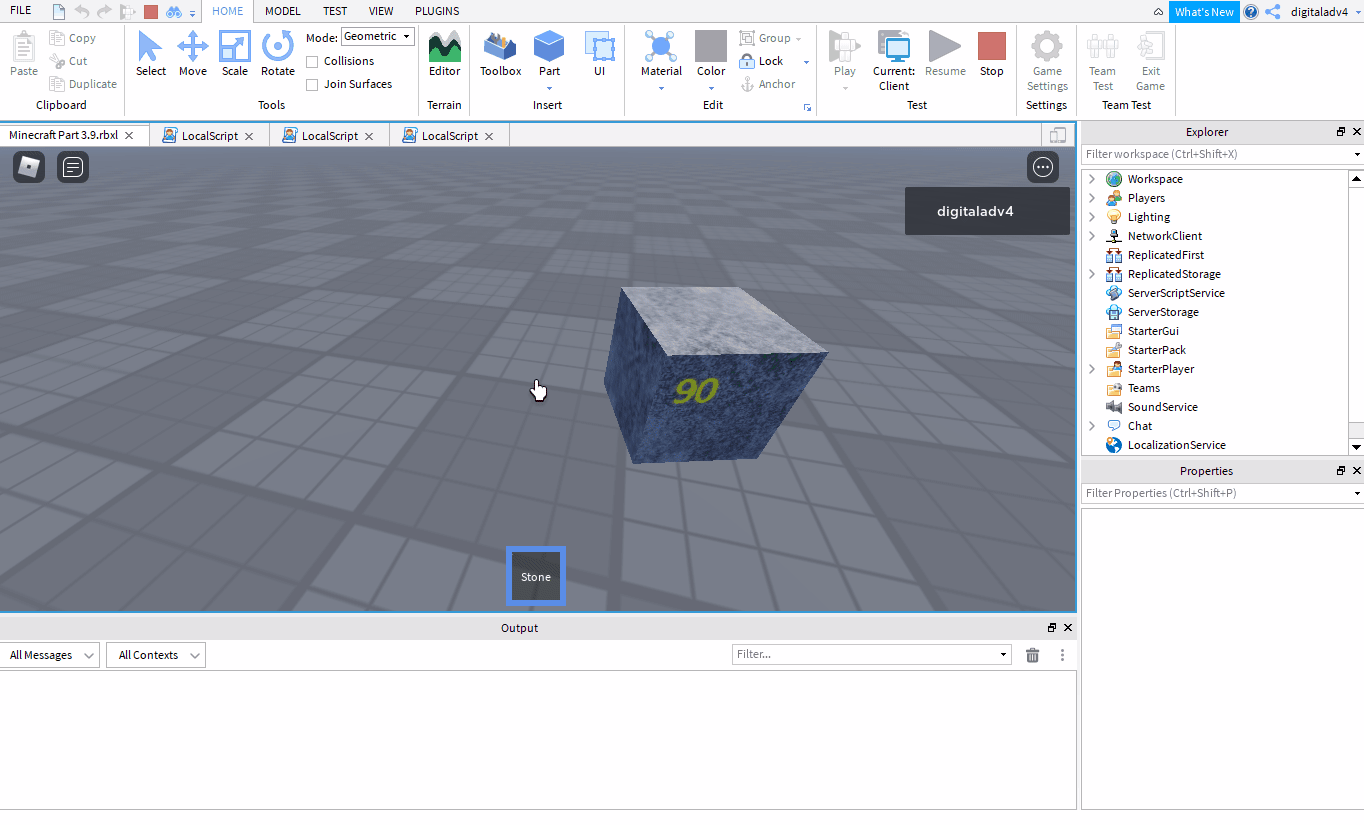The image size is (1364, 825).
Task: Click the binoculars find icon
Action: point(174,12)
